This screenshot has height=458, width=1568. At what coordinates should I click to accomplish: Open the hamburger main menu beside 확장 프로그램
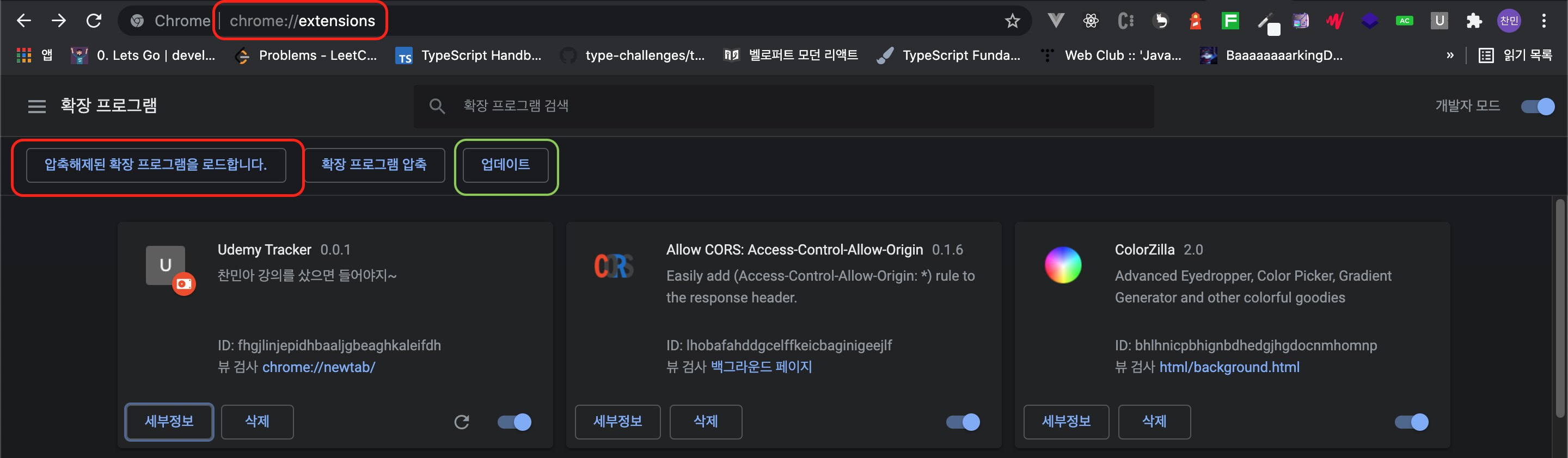[37, 107]
